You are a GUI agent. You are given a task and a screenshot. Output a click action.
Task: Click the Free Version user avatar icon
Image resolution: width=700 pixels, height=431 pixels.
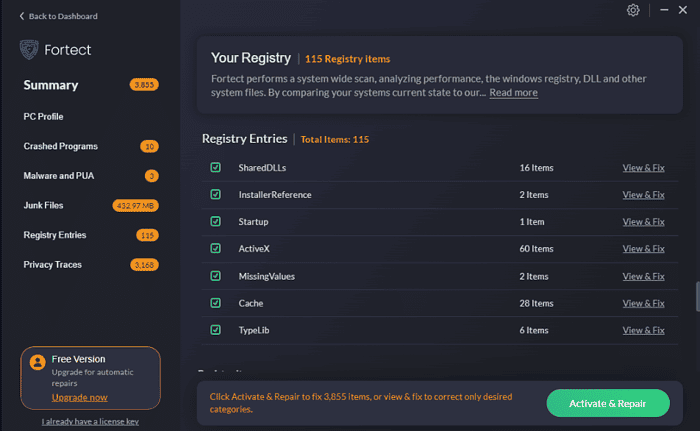(37, 362)
